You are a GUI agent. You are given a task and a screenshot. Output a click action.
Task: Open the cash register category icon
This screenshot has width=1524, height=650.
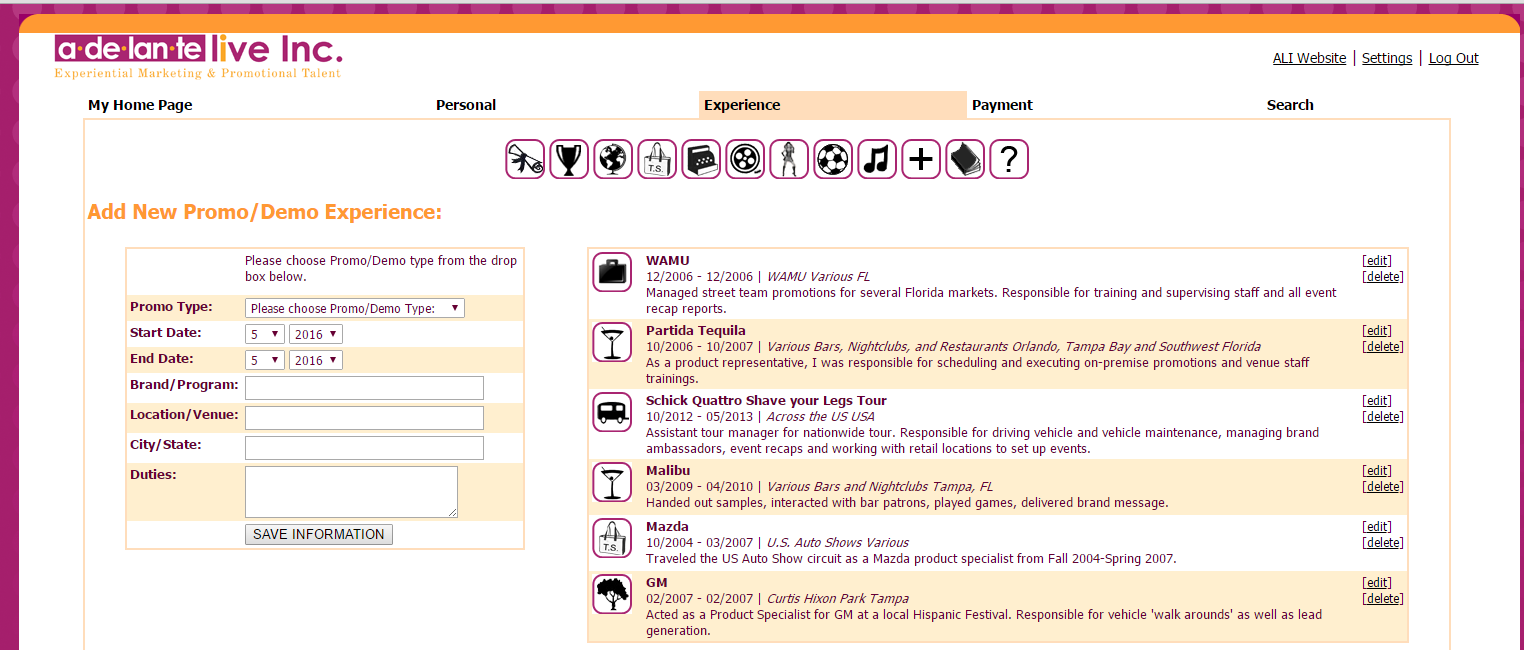(x=701, y=160)
